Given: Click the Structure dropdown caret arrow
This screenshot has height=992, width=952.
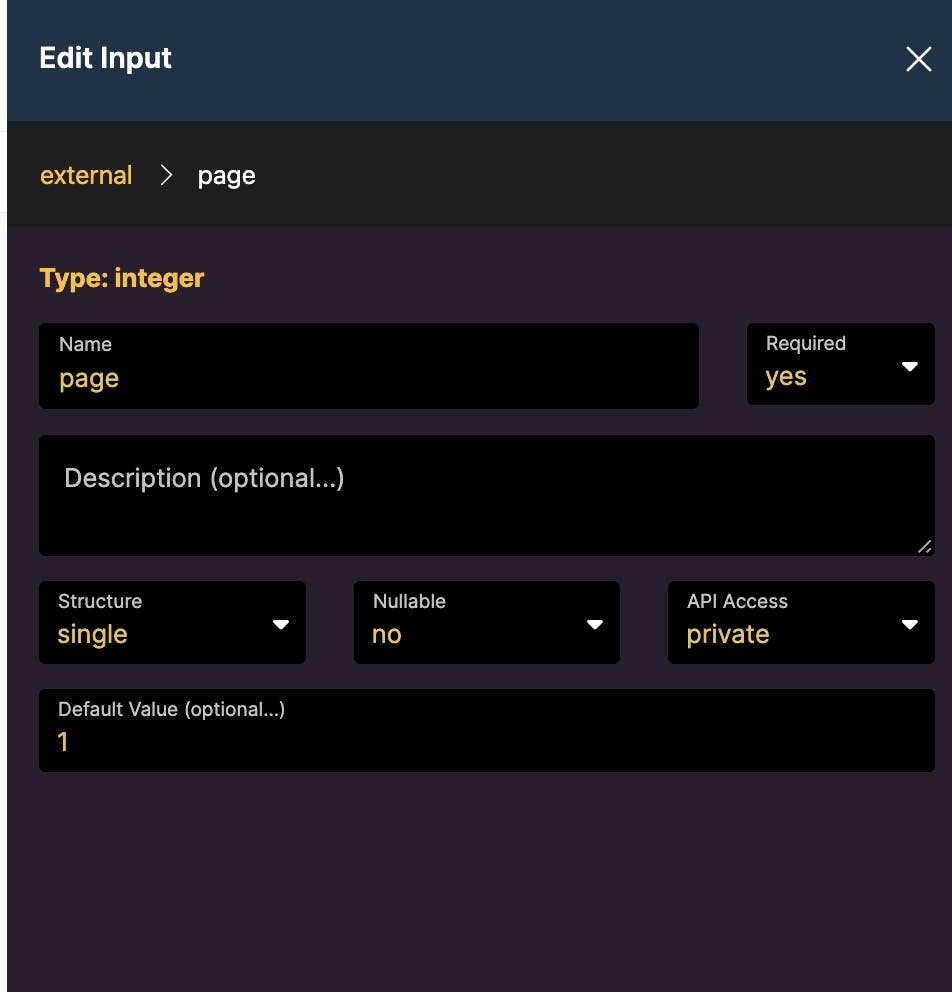Looking at the screenshot, I should point(281,624).
